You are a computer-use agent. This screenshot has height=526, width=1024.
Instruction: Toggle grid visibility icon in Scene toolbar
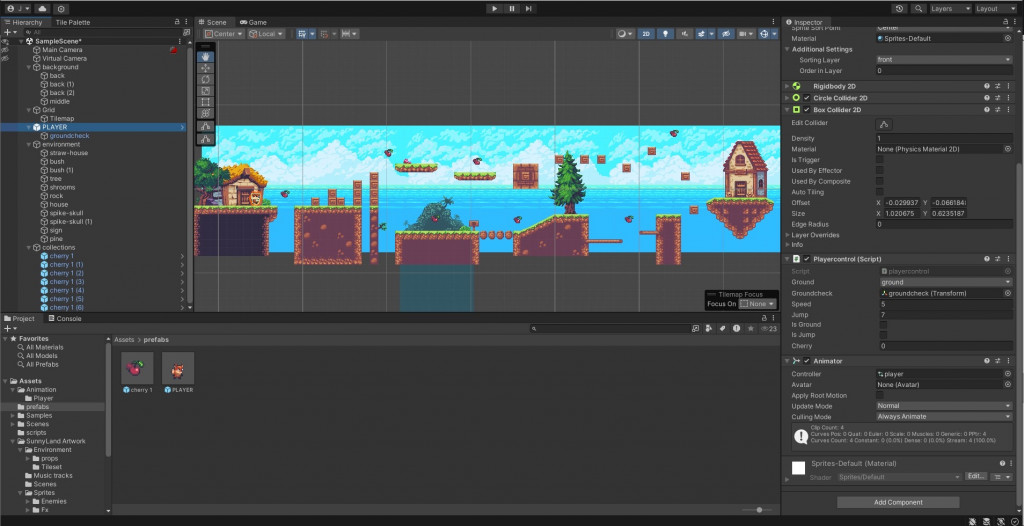pyautogui.click(x=302, y=34)
